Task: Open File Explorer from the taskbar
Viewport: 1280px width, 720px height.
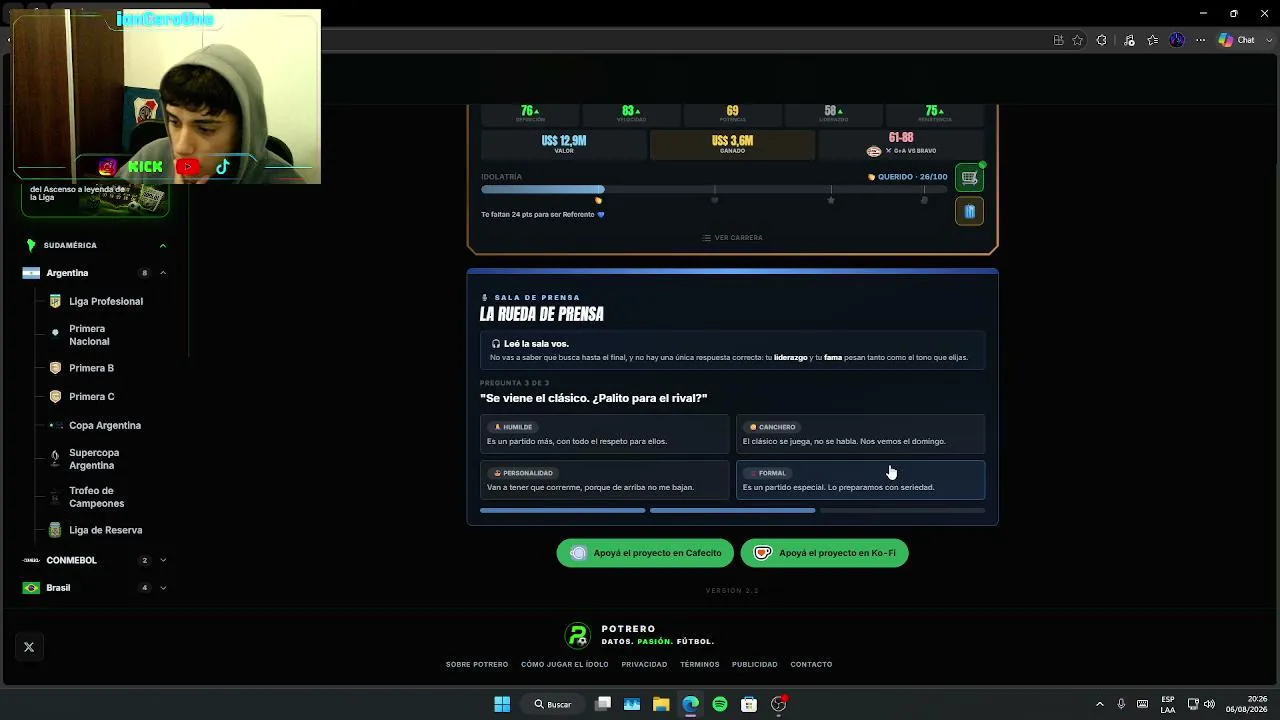Action: (661, 704)
